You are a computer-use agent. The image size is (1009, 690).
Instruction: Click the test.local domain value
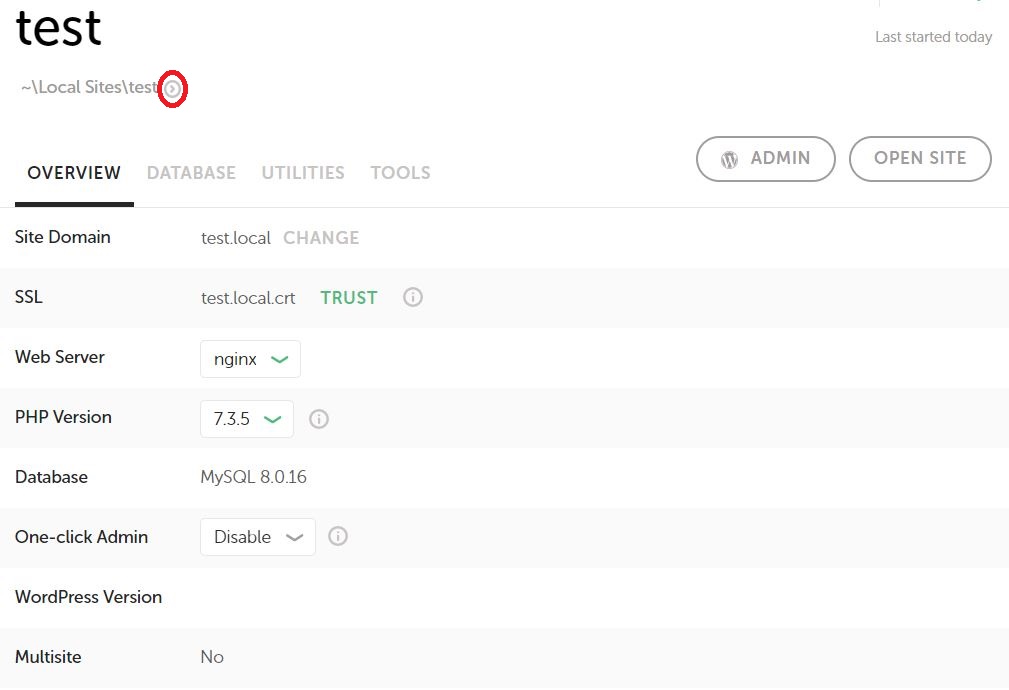[236, 238]
